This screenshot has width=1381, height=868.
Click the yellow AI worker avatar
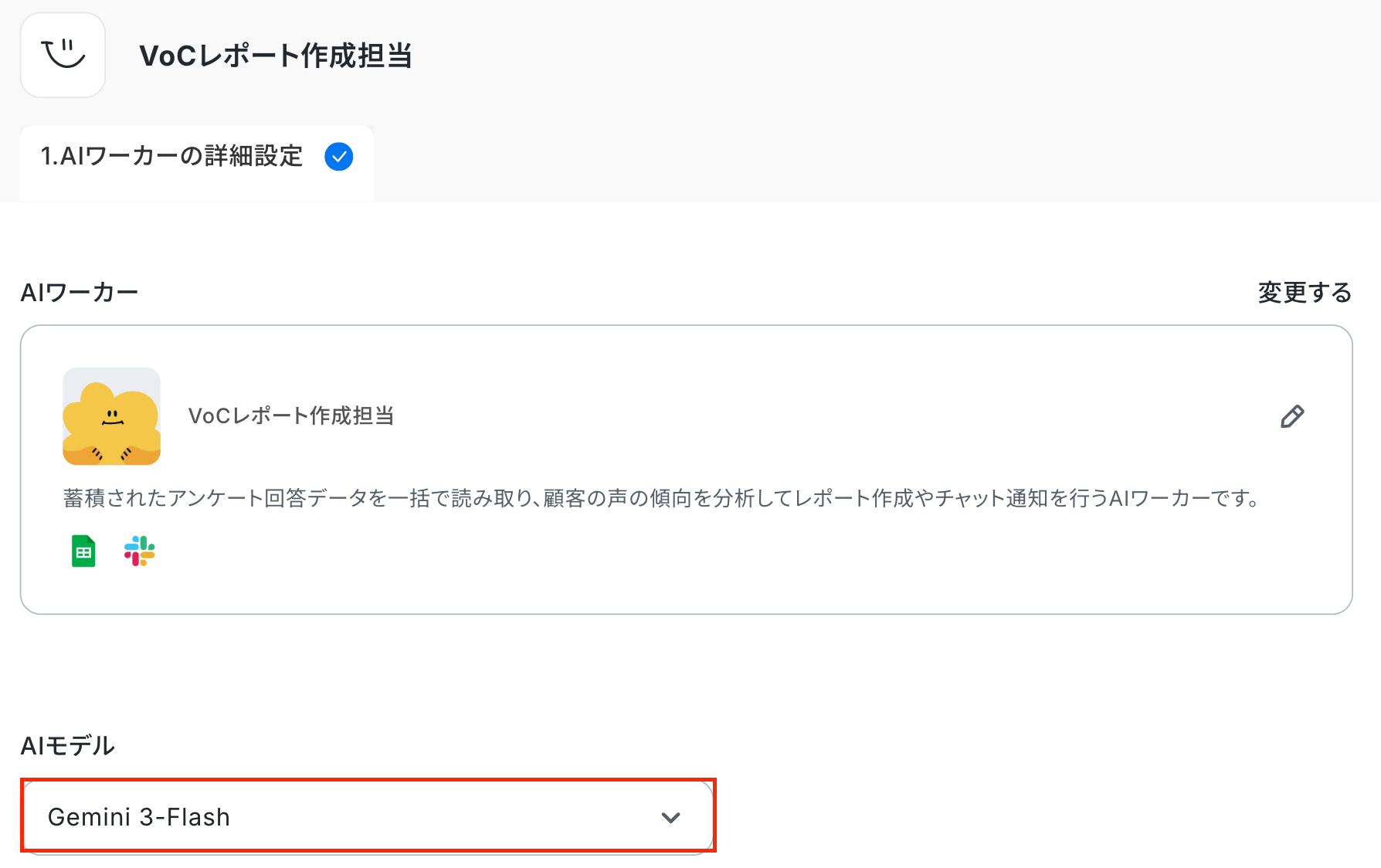[112, 416]
